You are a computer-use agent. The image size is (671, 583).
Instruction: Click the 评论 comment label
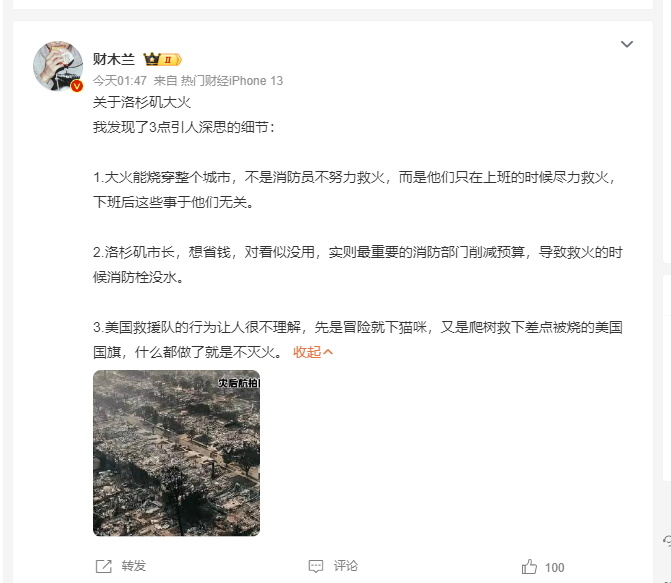click(x=346, y=566)
